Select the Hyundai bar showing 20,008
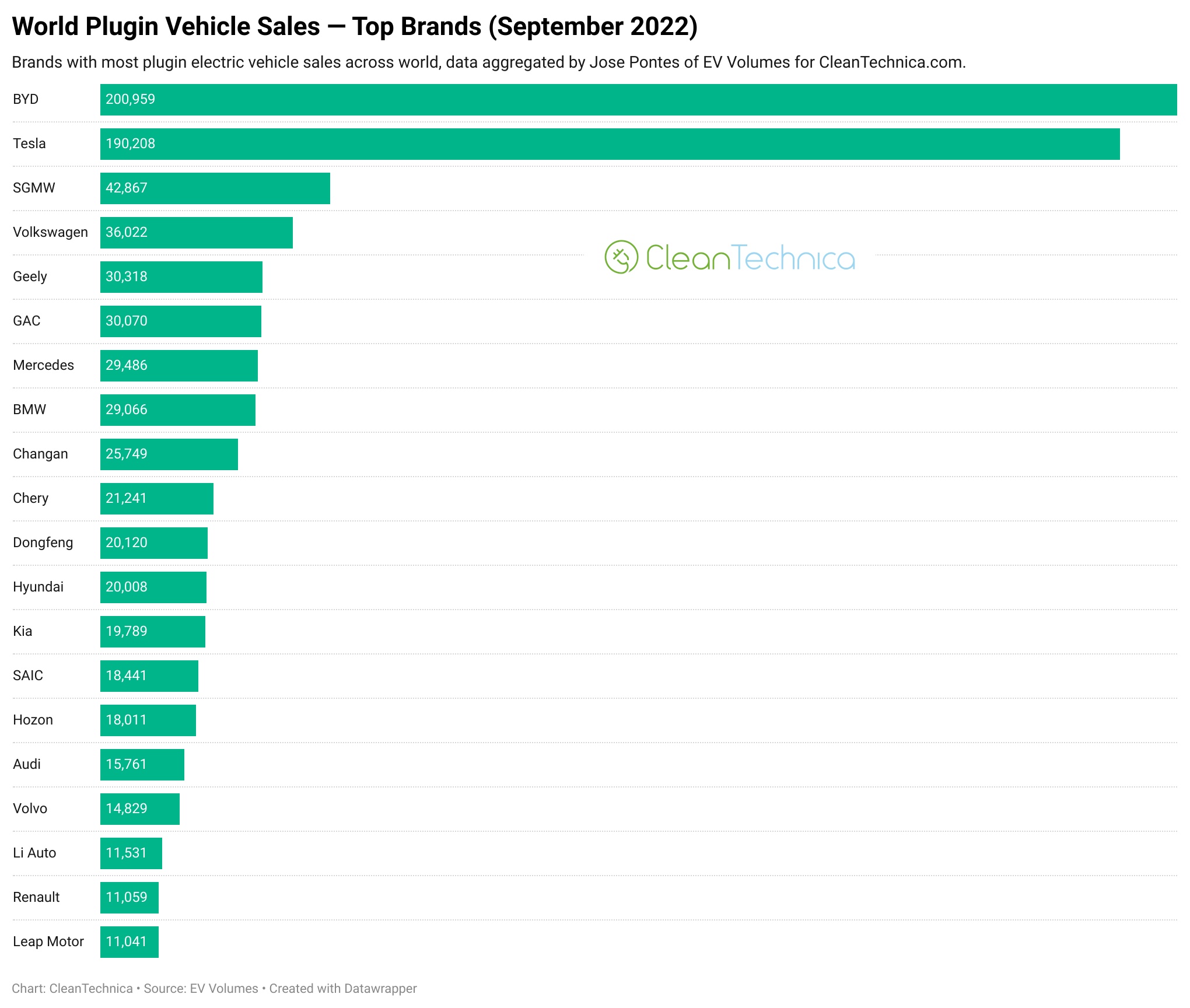The image size is (1190, 1008). click(153, 587)
